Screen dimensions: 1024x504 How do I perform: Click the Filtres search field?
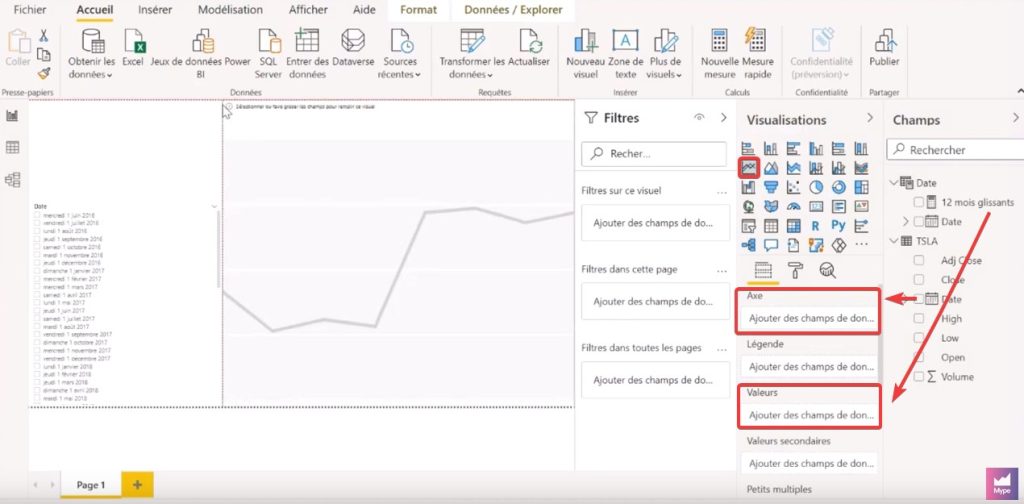pyautogui.click(x=654, y=154)
